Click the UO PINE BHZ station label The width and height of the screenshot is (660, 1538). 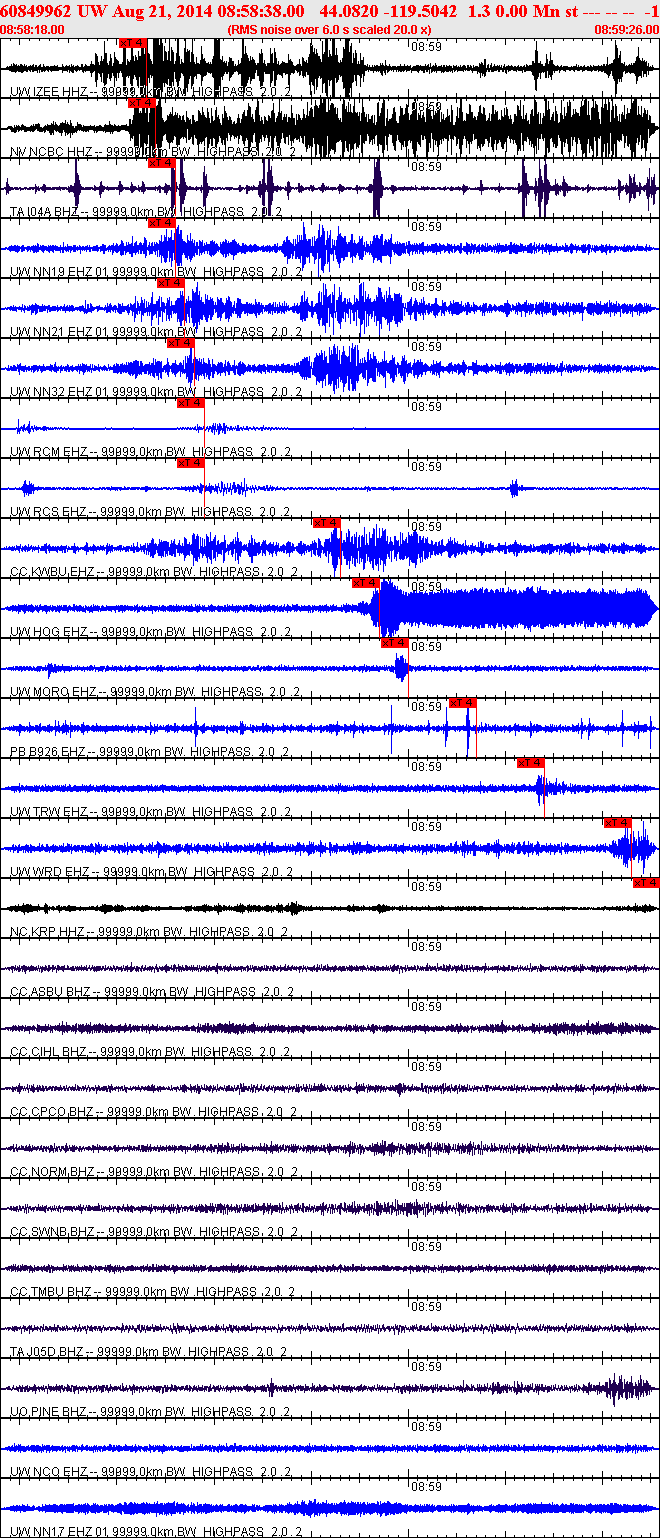(x=150, y=1411)
